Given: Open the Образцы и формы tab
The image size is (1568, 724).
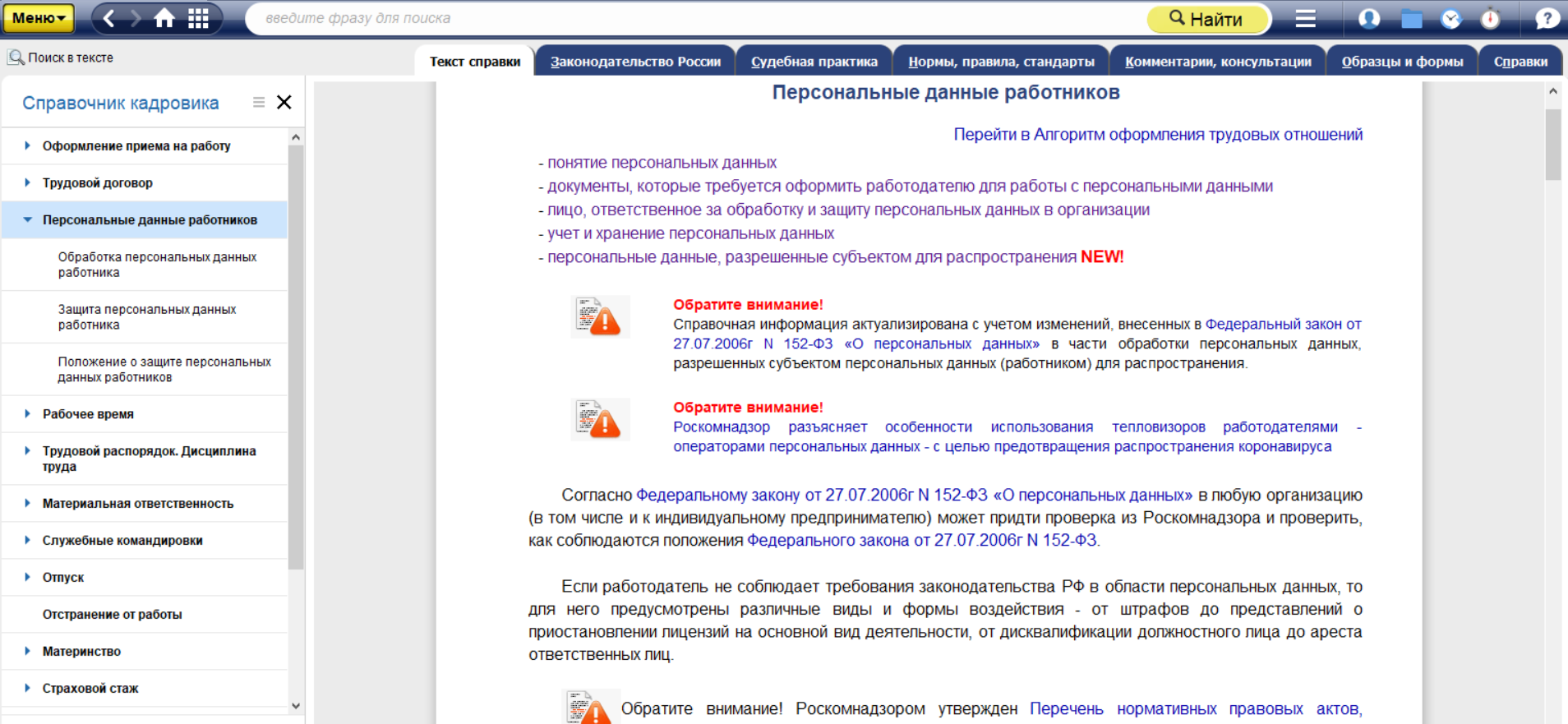Looking at the screenshot, I should click(1402, 62).
